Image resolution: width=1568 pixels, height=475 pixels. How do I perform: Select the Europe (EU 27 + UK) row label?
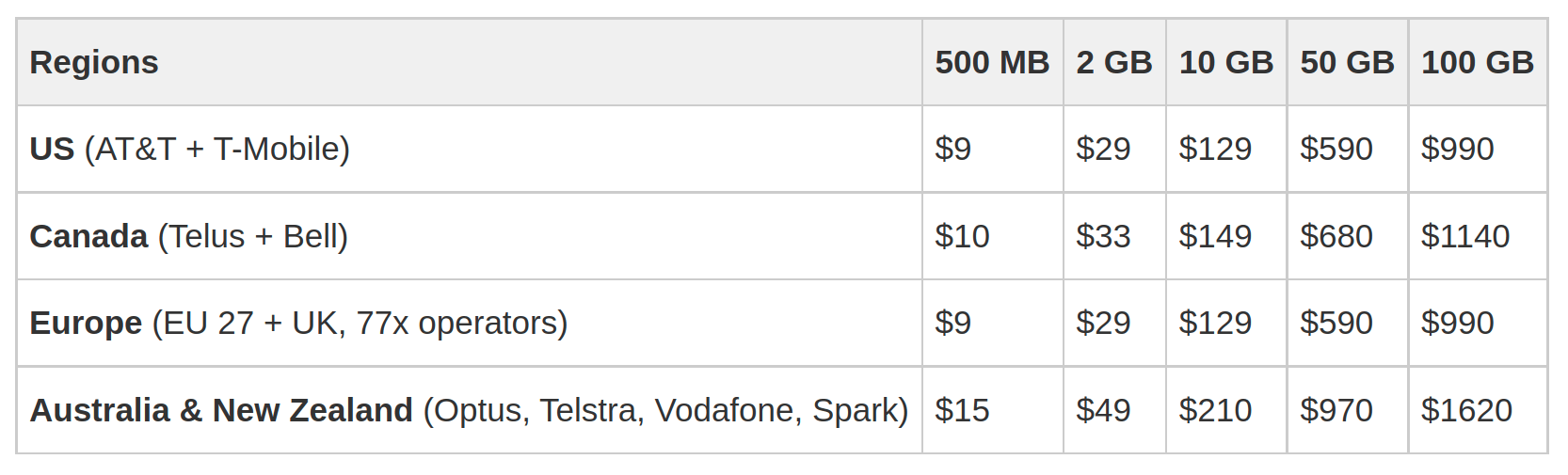[298, 324]
